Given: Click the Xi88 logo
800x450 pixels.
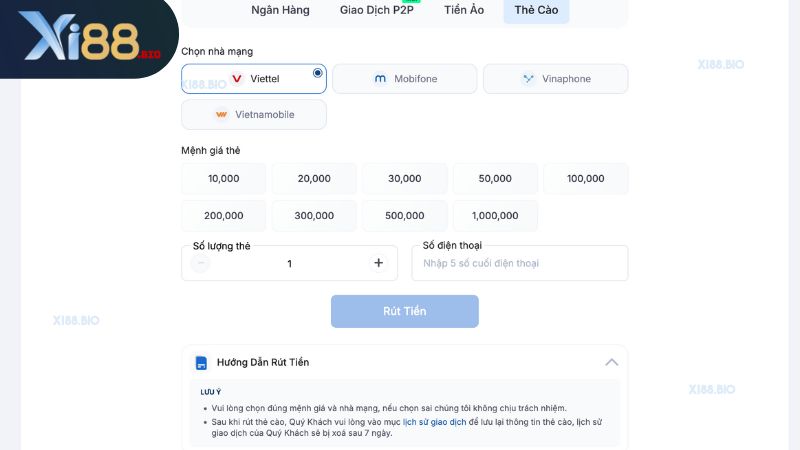Looking at the screenshot, I should coord(89,36).
